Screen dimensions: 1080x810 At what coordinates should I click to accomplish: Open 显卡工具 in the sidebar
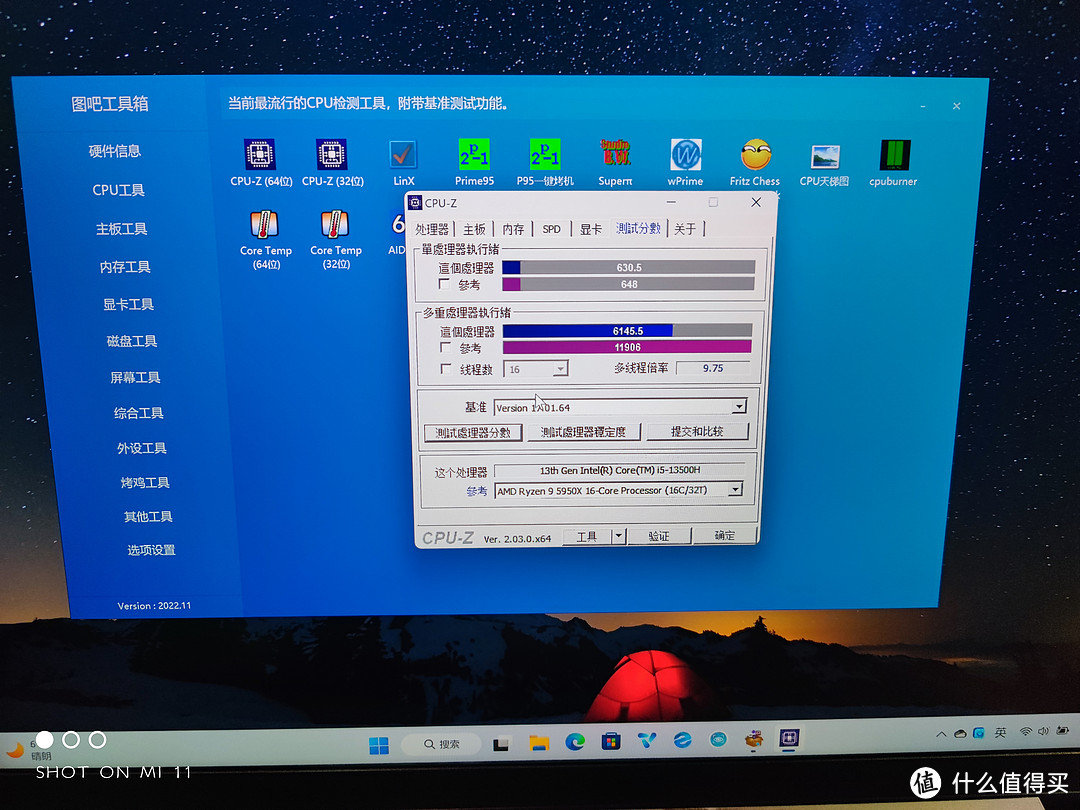pos(129,304)
